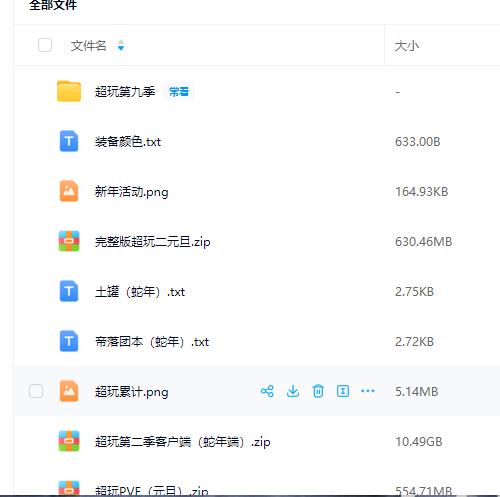
Task: Click the 超玩PVE（元旦）.zip file name
Action: click(152, 491)
